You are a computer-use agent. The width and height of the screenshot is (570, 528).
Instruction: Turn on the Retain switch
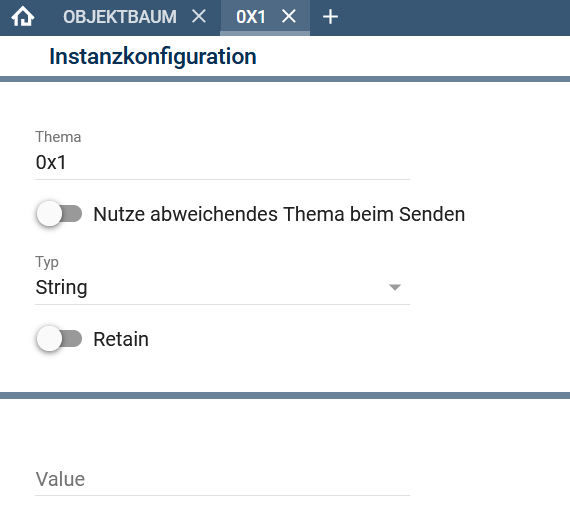(59, 339)
